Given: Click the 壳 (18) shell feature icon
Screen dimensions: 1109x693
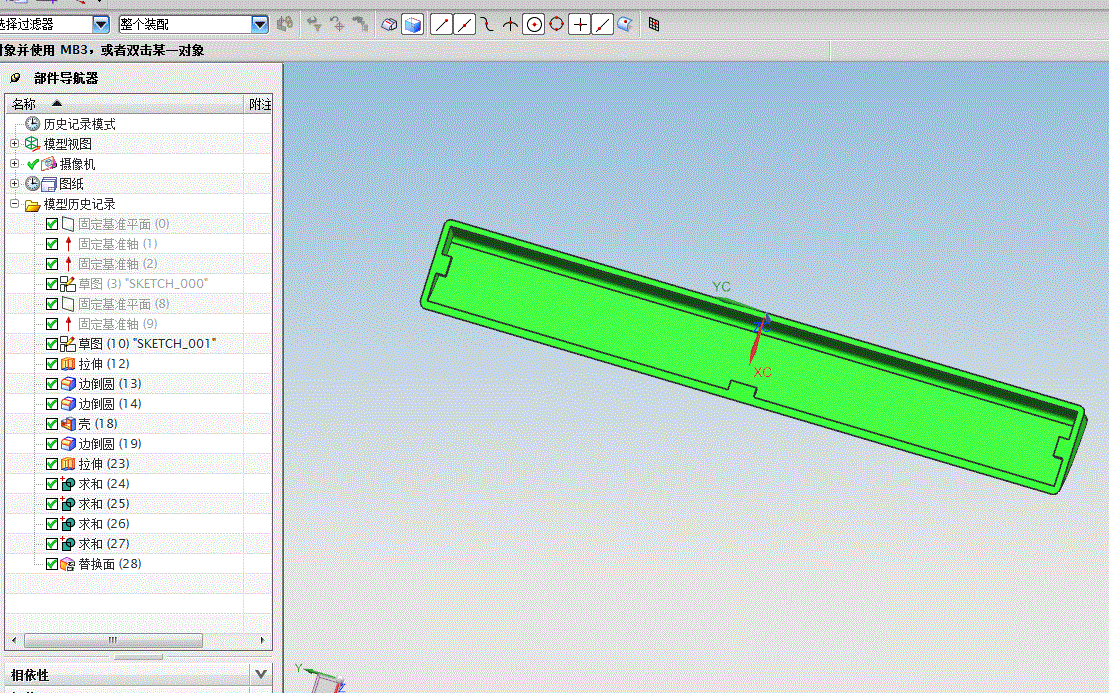Looking at the screenshot, I should tap(68, 424).
